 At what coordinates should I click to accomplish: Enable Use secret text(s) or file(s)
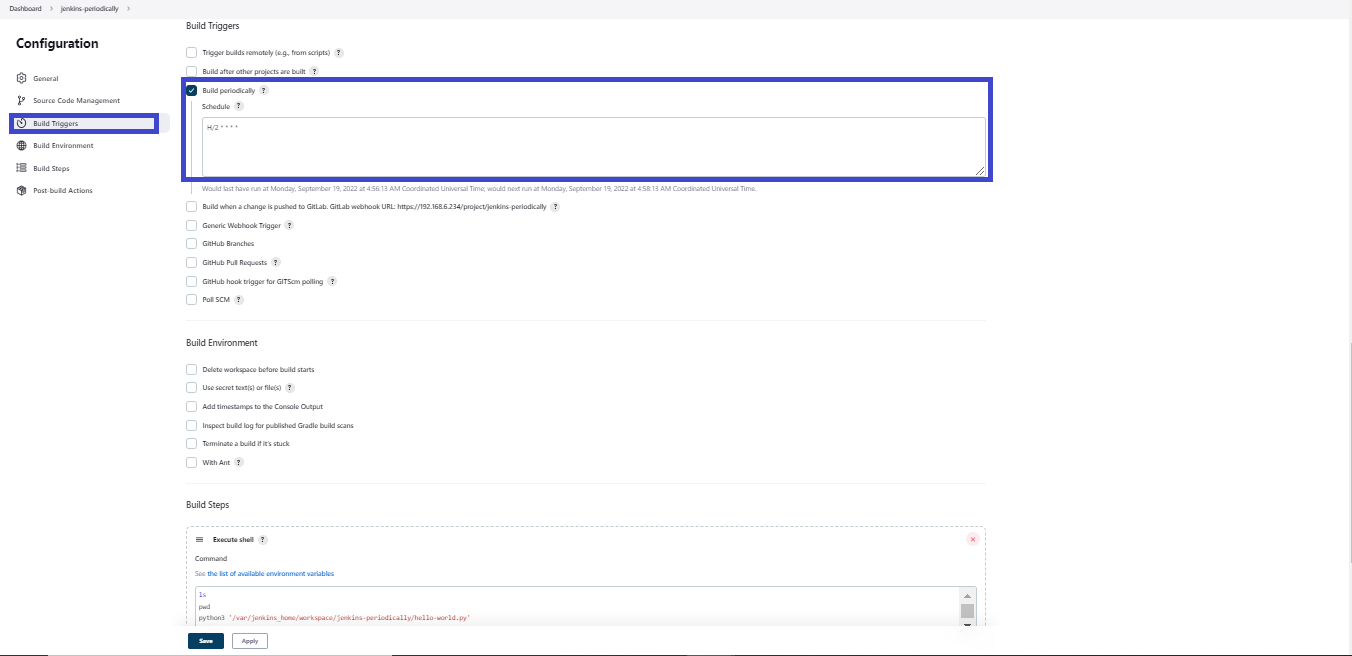(192, 387)
